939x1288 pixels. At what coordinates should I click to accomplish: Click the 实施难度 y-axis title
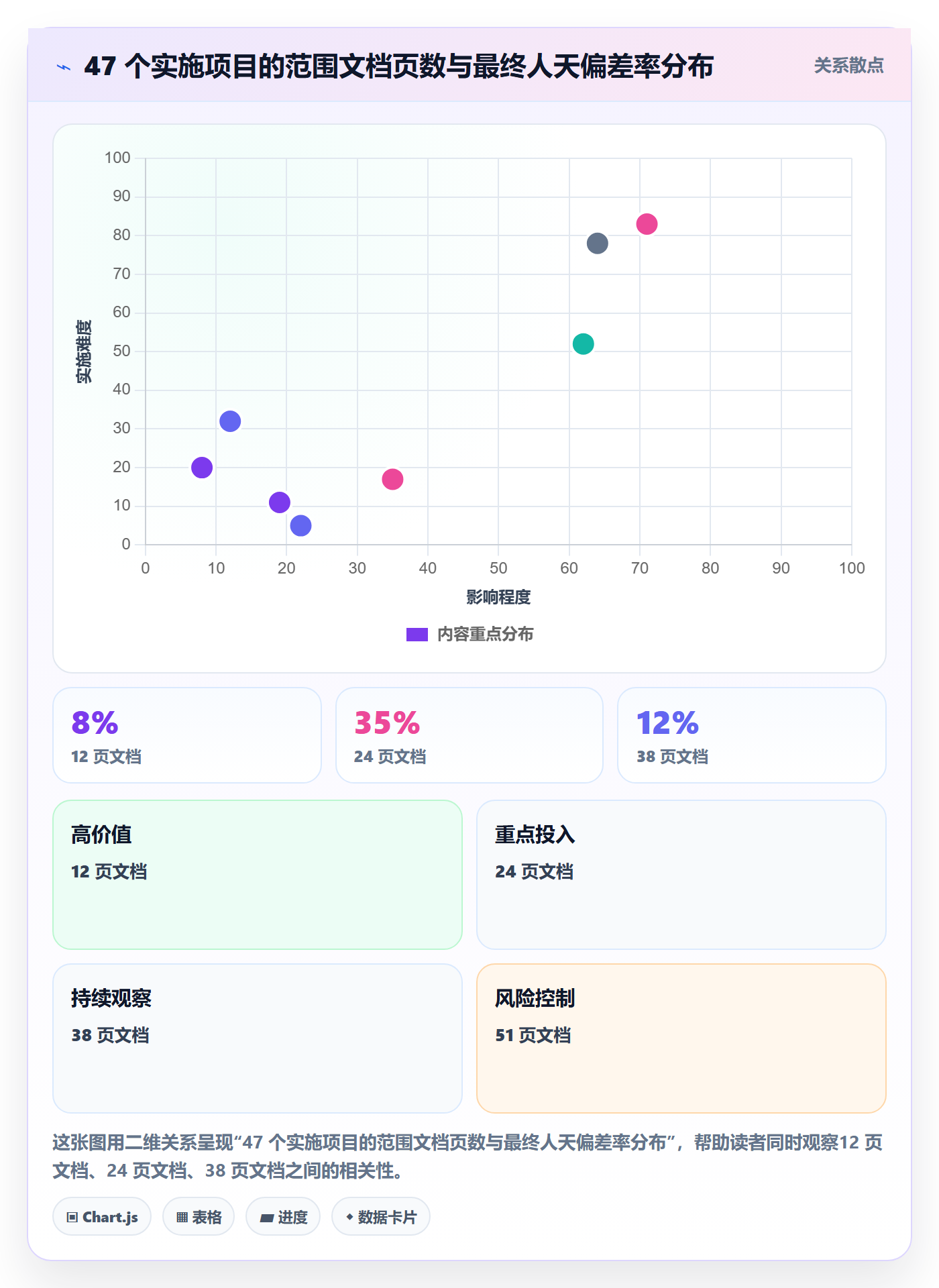(x=84, y=352)
